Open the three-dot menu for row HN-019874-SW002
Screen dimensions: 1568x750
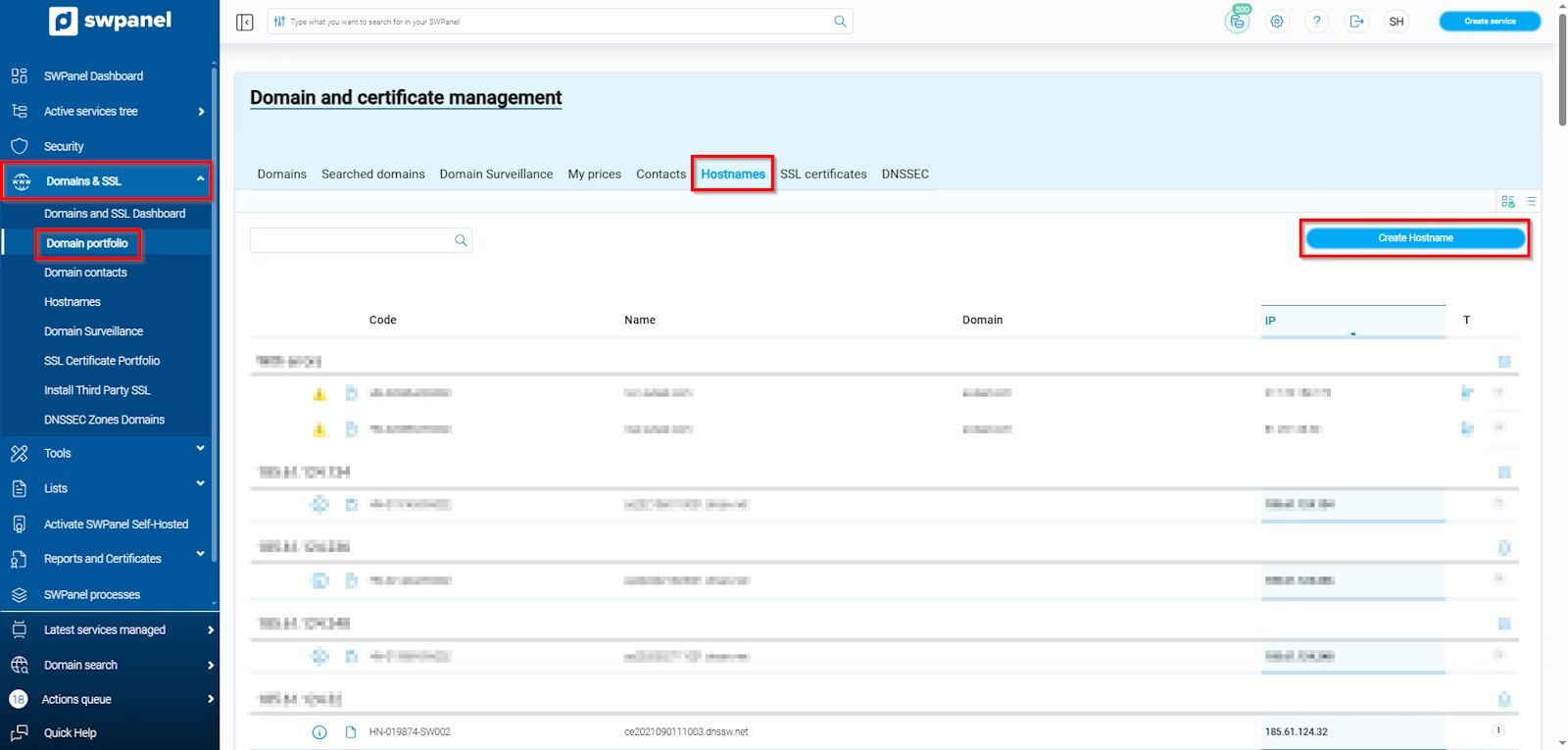(x=1498, y=730)
